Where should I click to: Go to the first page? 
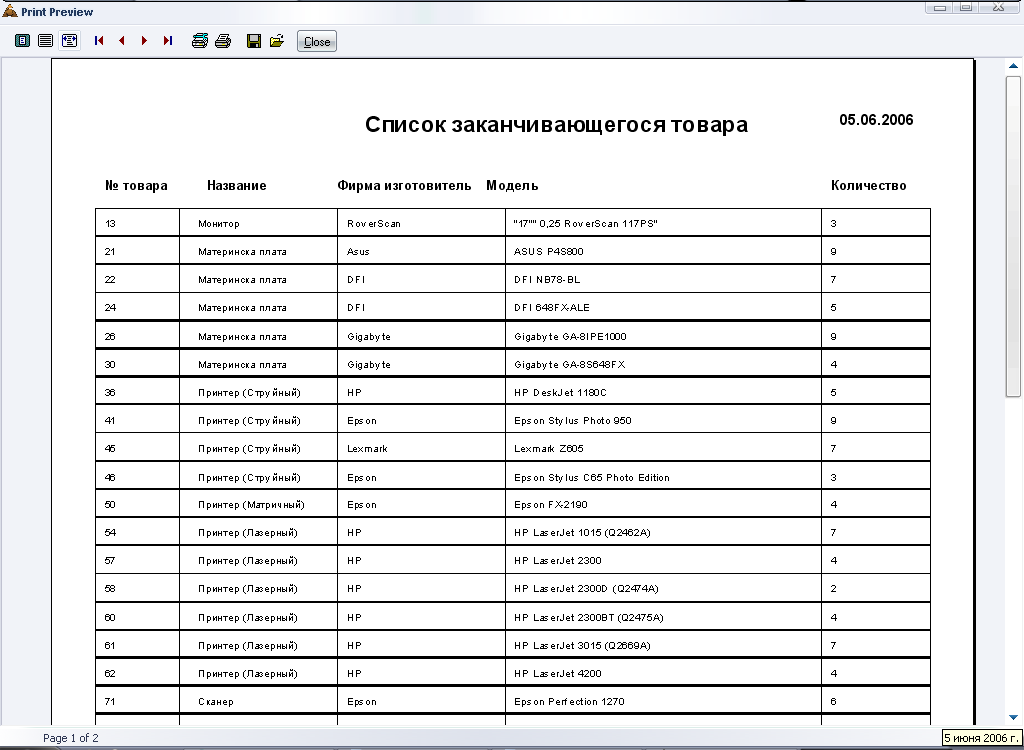[x=99, y=41]
